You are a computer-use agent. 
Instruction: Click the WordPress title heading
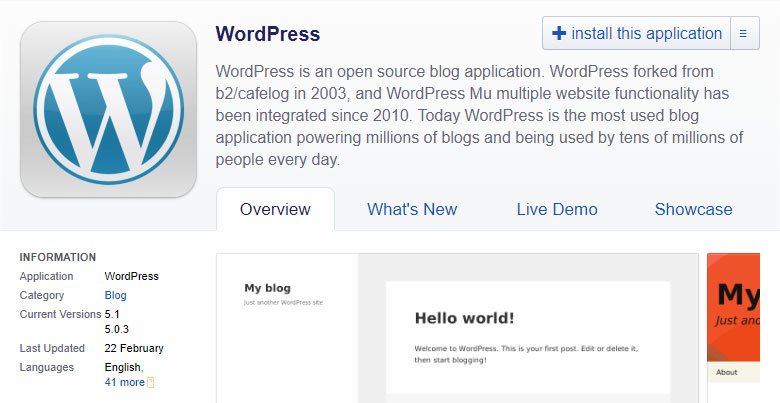tap(268, 34)
